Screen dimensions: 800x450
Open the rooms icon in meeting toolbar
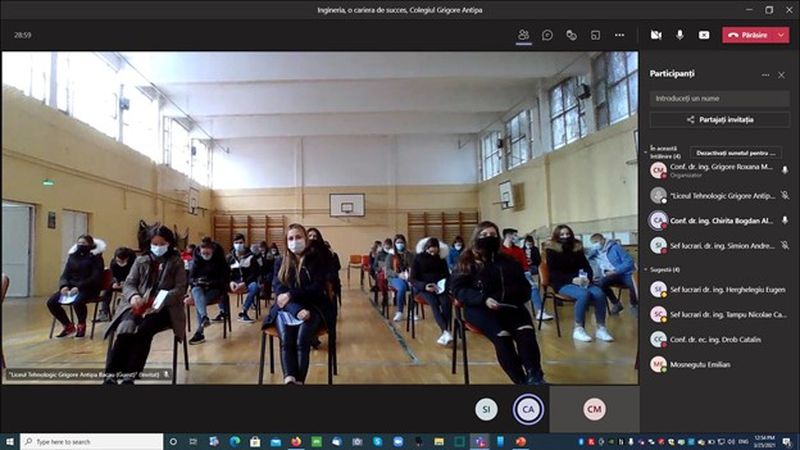(x=595, y=34)
